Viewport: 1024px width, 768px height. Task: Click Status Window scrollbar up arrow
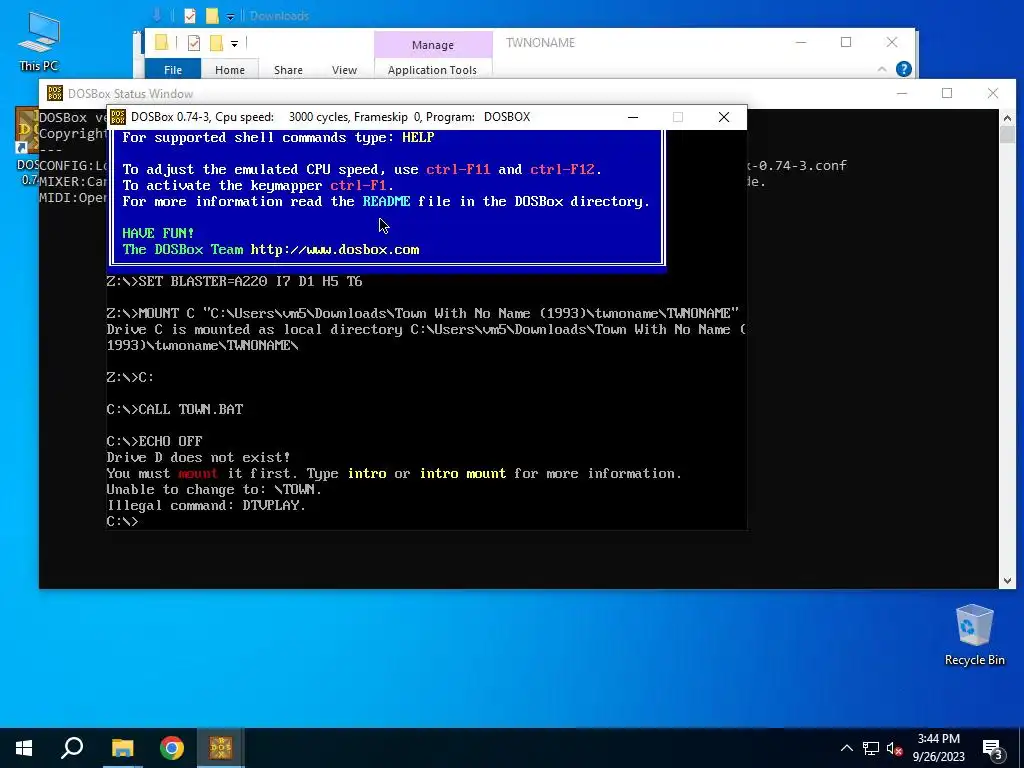point(1007,118)
